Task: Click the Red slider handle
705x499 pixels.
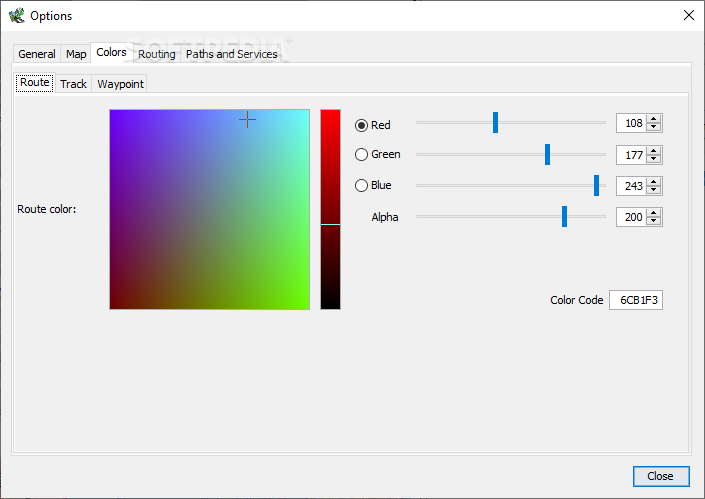Action: click(x=495, y=122)
